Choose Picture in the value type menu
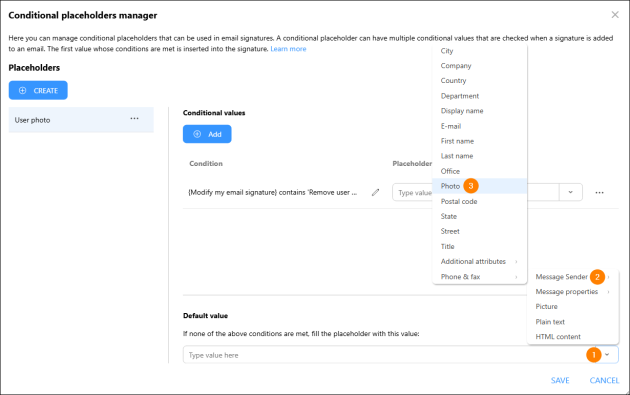The height and width of the screenshot is (395, 630). (573, 307)
